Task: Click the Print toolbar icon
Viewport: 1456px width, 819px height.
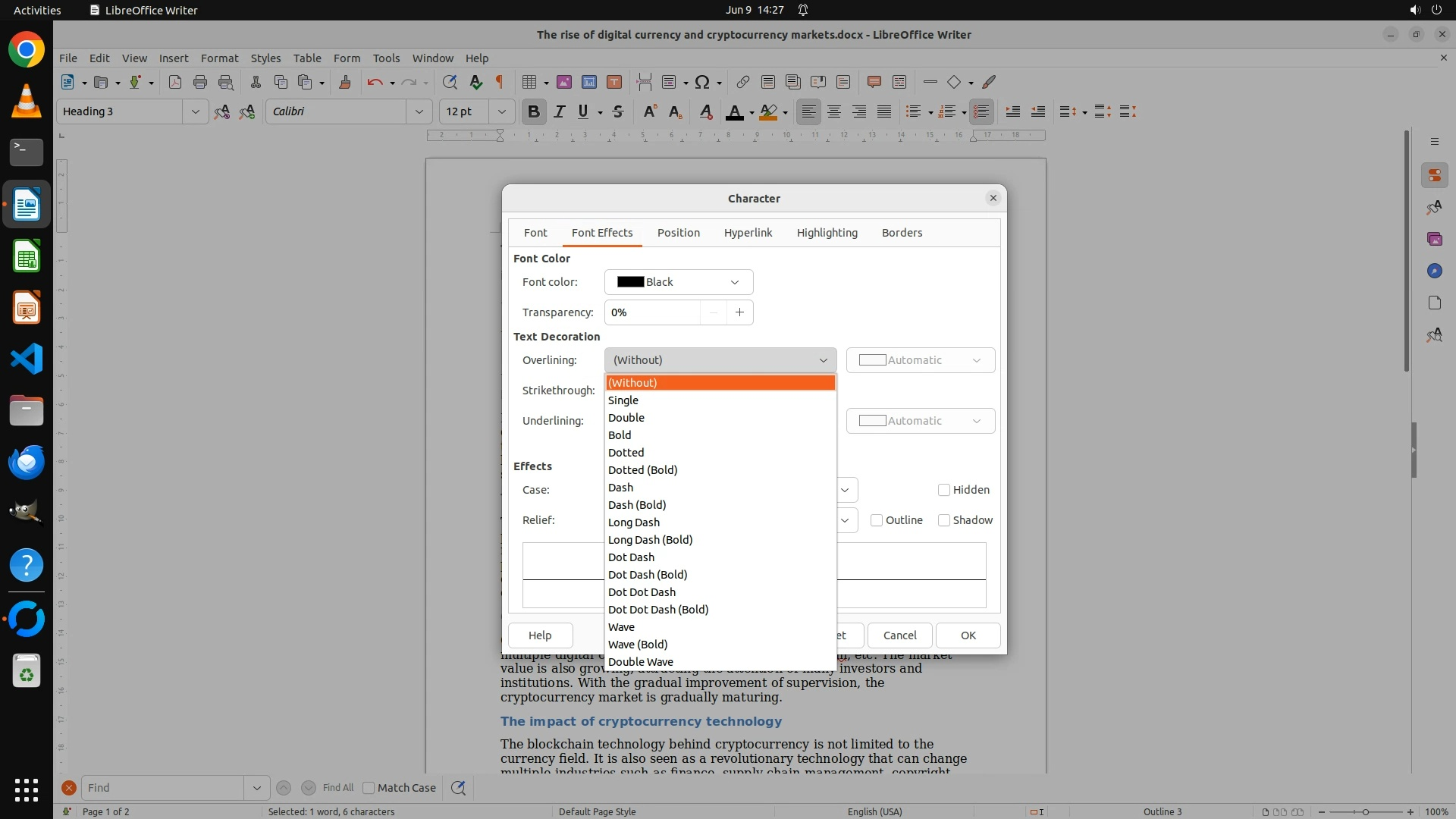Action: coord(200,82)
